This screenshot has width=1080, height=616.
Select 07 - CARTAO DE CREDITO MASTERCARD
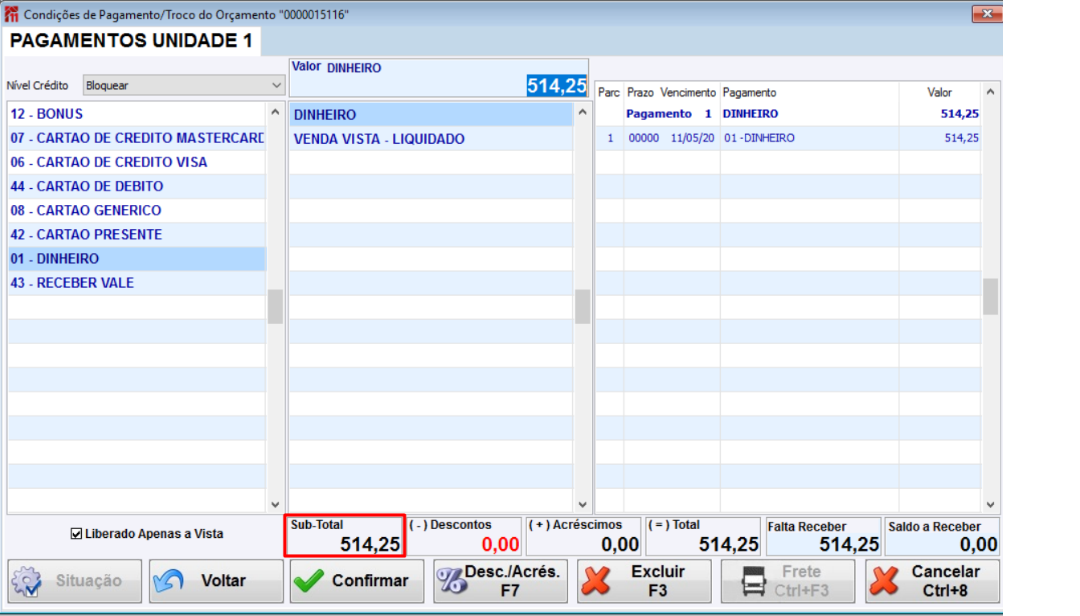(x=136, y=138)
